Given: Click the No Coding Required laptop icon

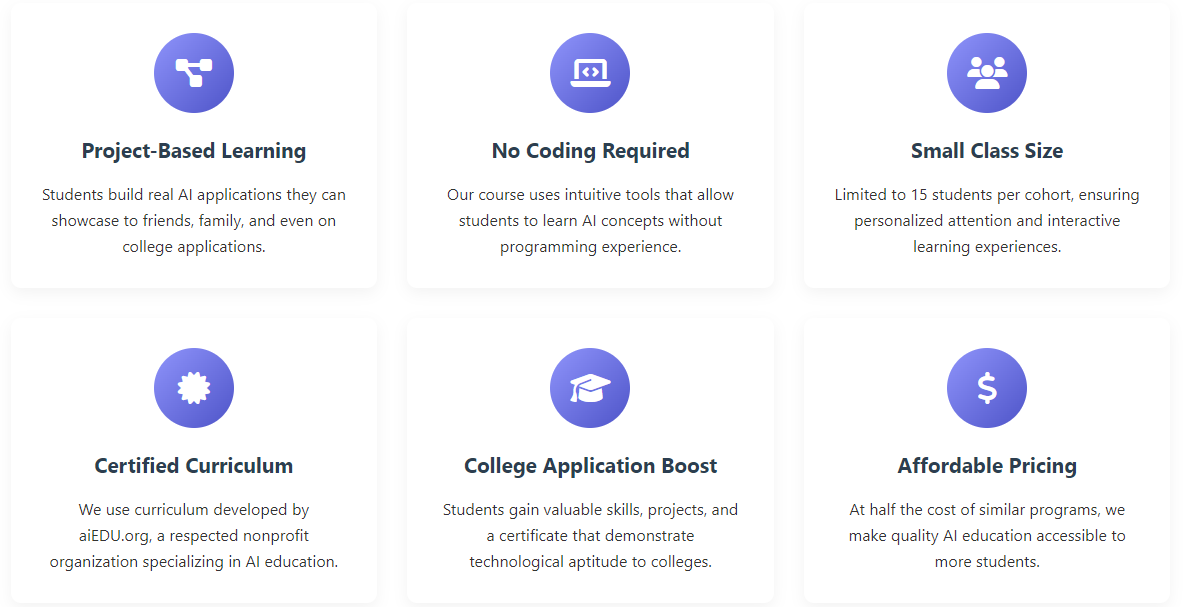Looking at the screenshot, I should (x=590, y=73).
